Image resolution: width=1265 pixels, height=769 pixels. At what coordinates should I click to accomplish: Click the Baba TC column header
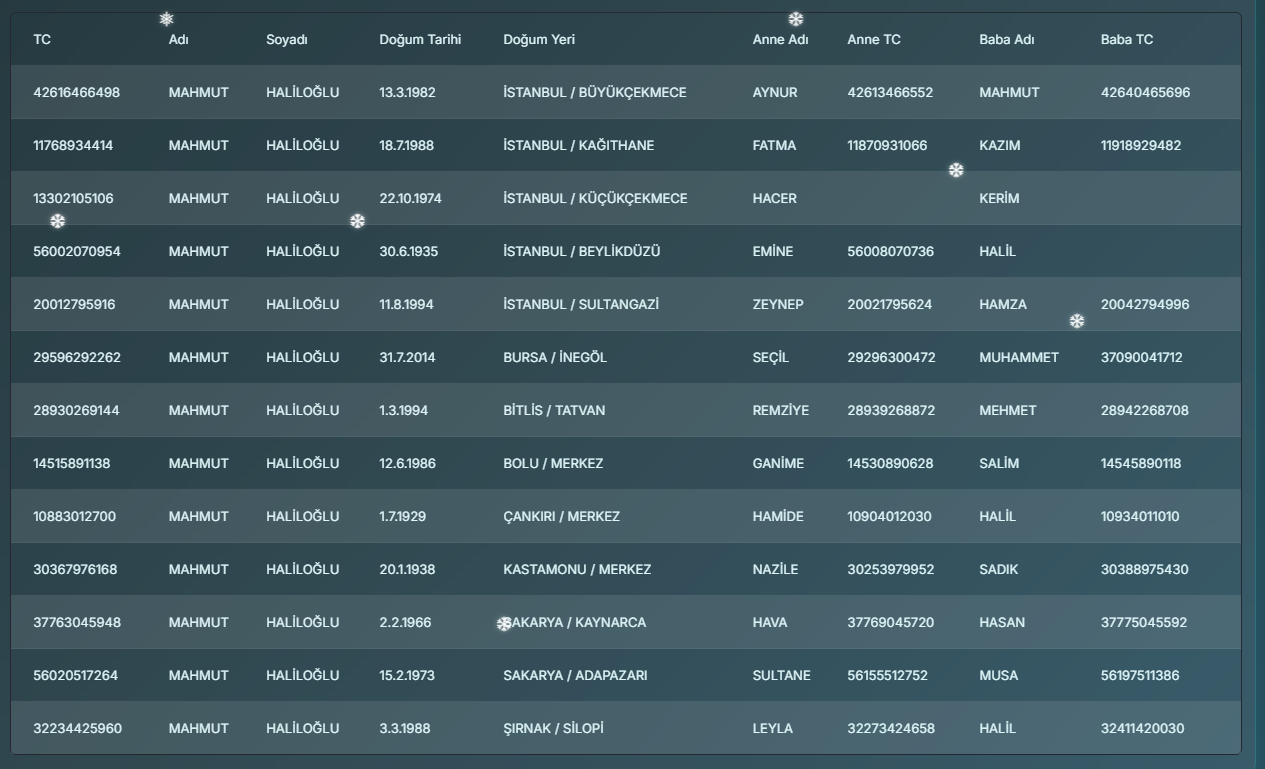click(x=1127, y=40)
